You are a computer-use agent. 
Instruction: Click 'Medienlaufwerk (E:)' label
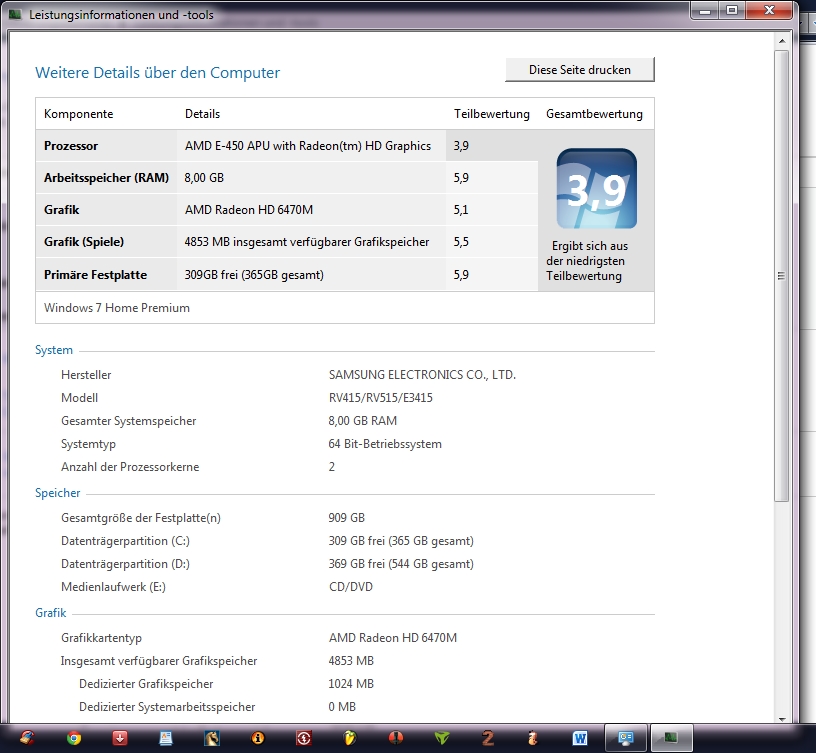point(113,587)
